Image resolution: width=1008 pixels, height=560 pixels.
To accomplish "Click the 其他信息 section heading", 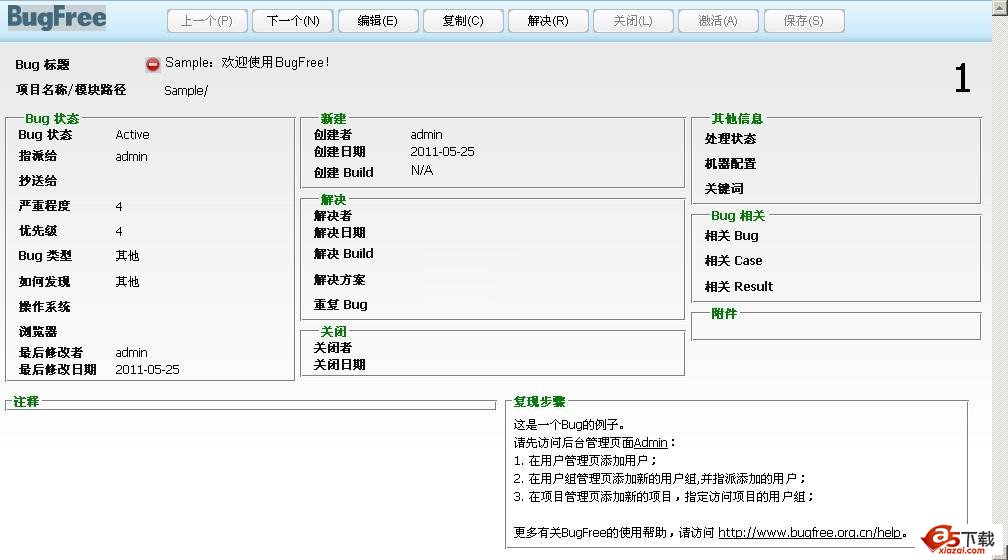I will point(737,119).
